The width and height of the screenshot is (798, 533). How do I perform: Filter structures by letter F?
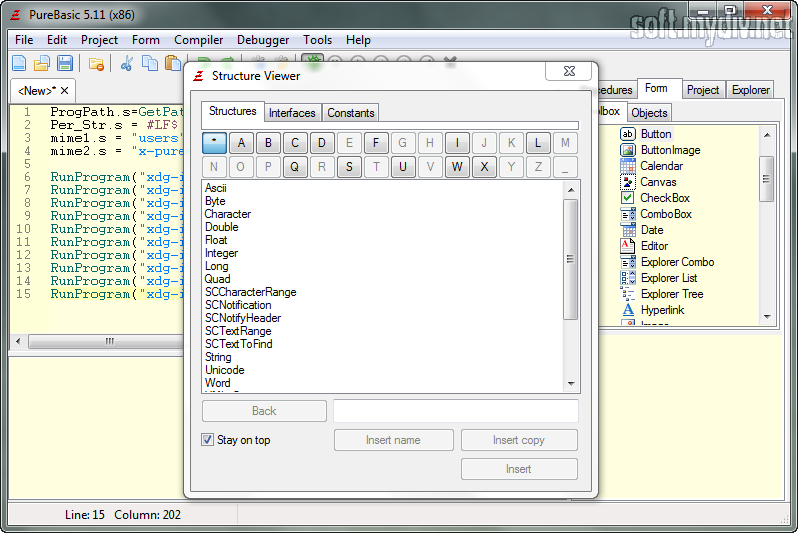point(376,143)
